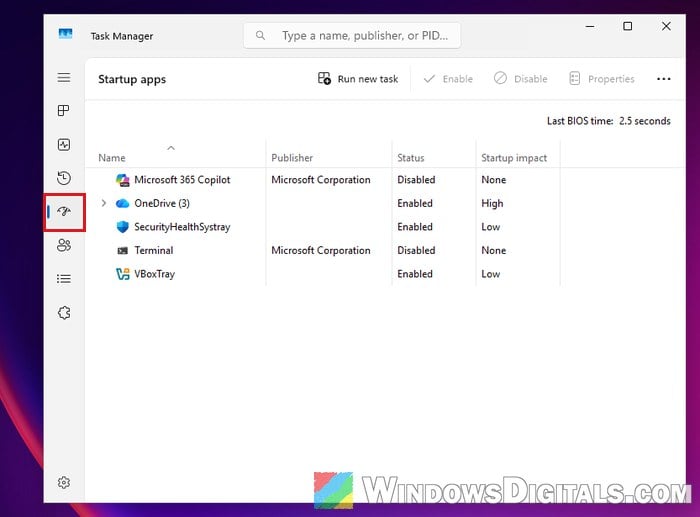Viewport: 700px width, 517px height.
Task: Click Enabled status of SecurityHealthSystray row
Action: (x=415, y=227)
